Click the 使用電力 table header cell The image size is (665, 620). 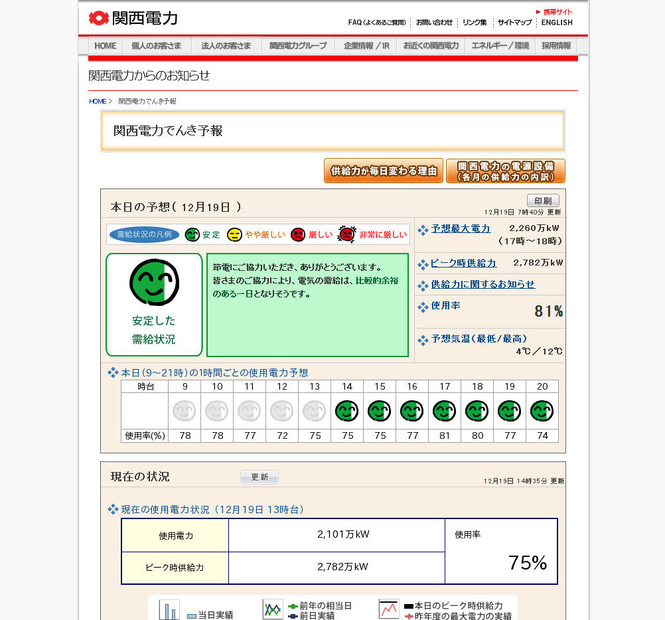tap(175, 536)
